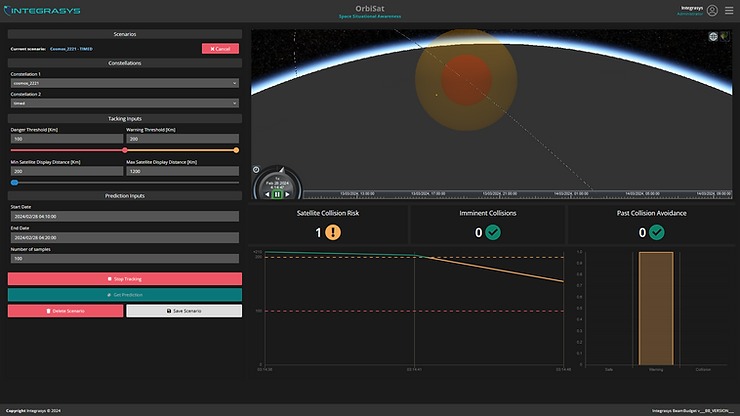Screen dimensions: 740x416
Task: Open the user profile icon
Action: tap(712, 10)
